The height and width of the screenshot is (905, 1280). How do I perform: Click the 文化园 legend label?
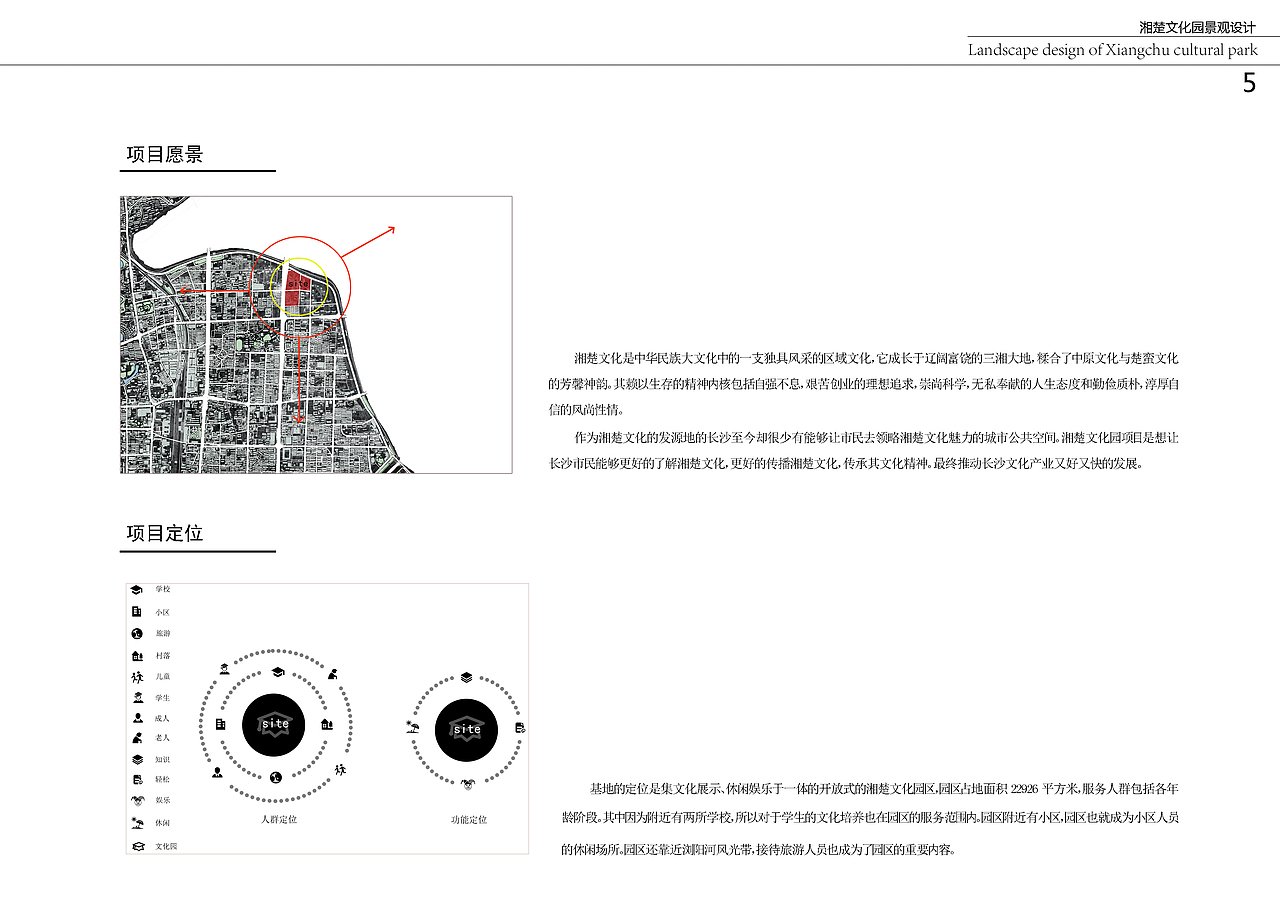[x=166, y=847]
